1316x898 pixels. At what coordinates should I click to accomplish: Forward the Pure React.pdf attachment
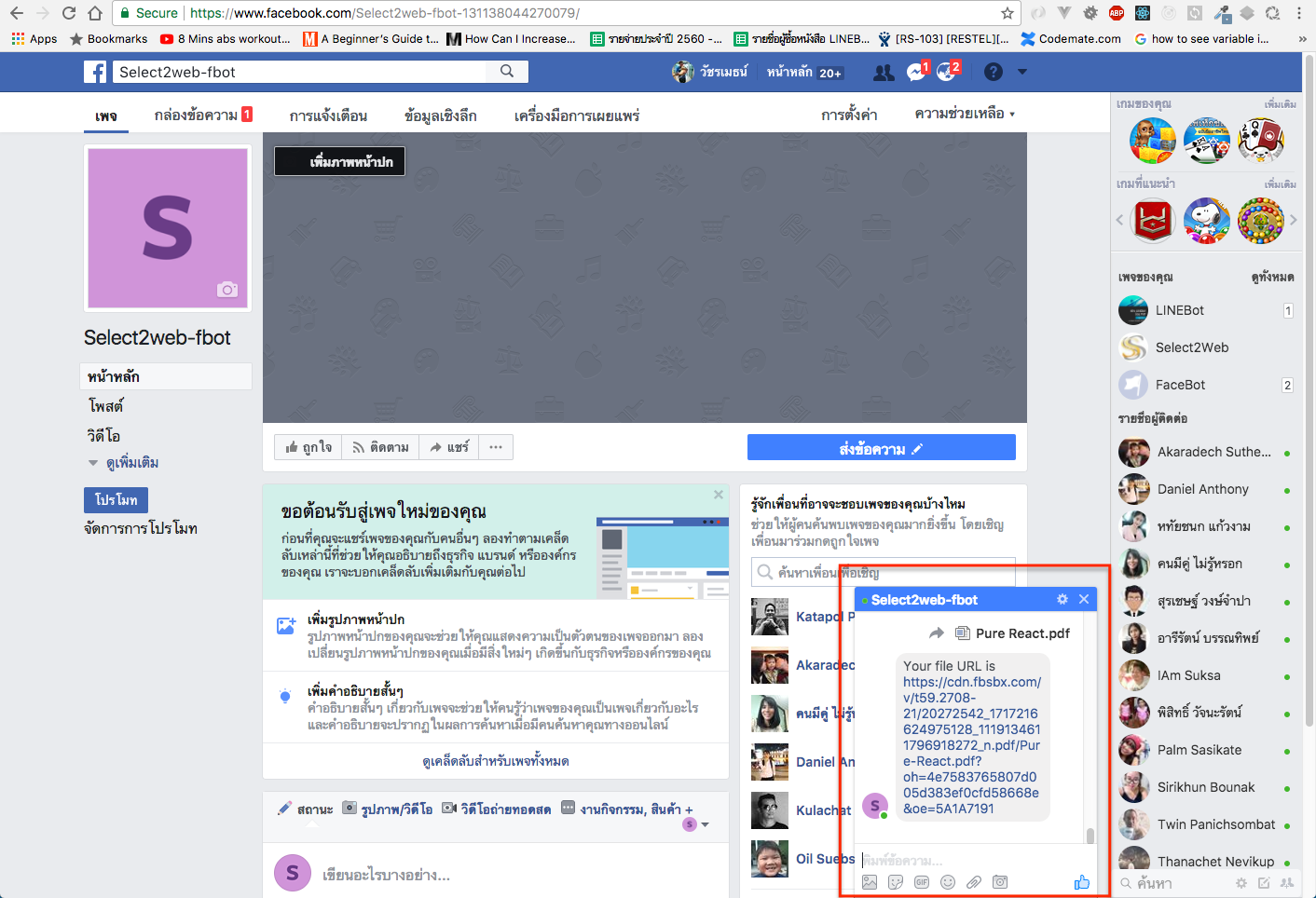[937, 633]
